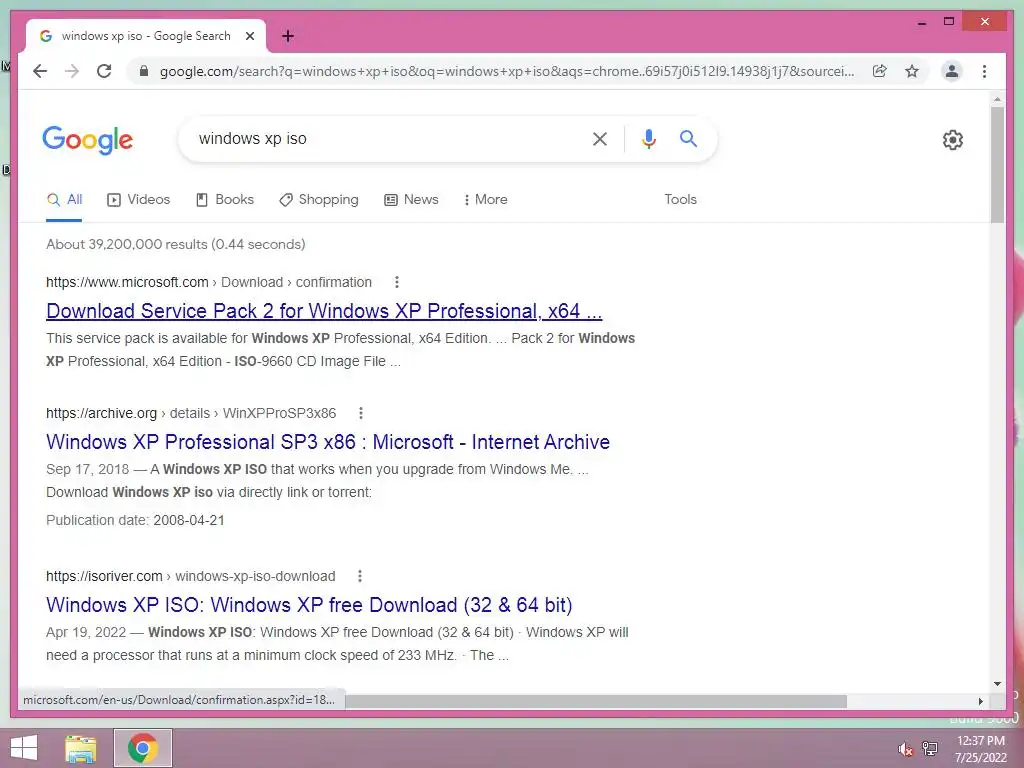This screenshot has height=768, width=1024.
Task: Open the taskbar clock showing 12:37 PM
Action: pos(980,749)
